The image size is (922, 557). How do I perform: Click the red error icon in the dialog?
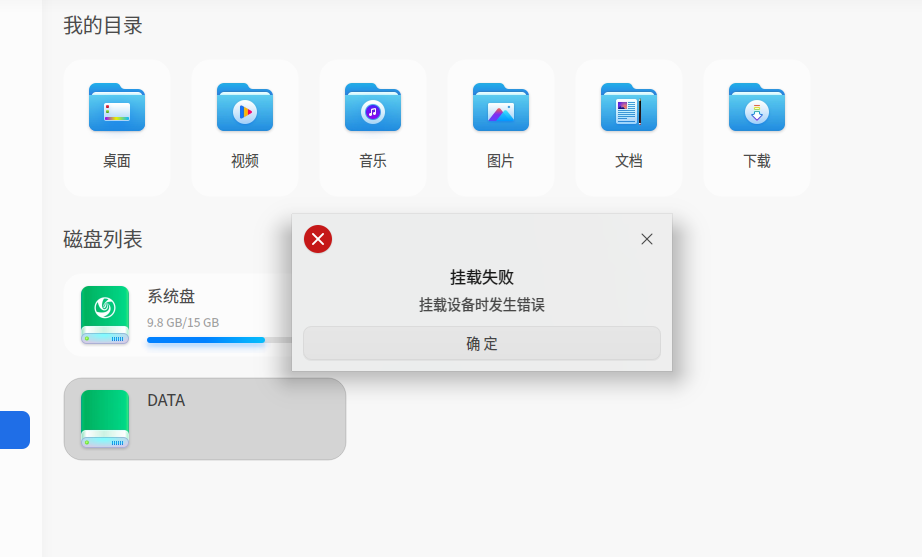click(x=318, y=239)
